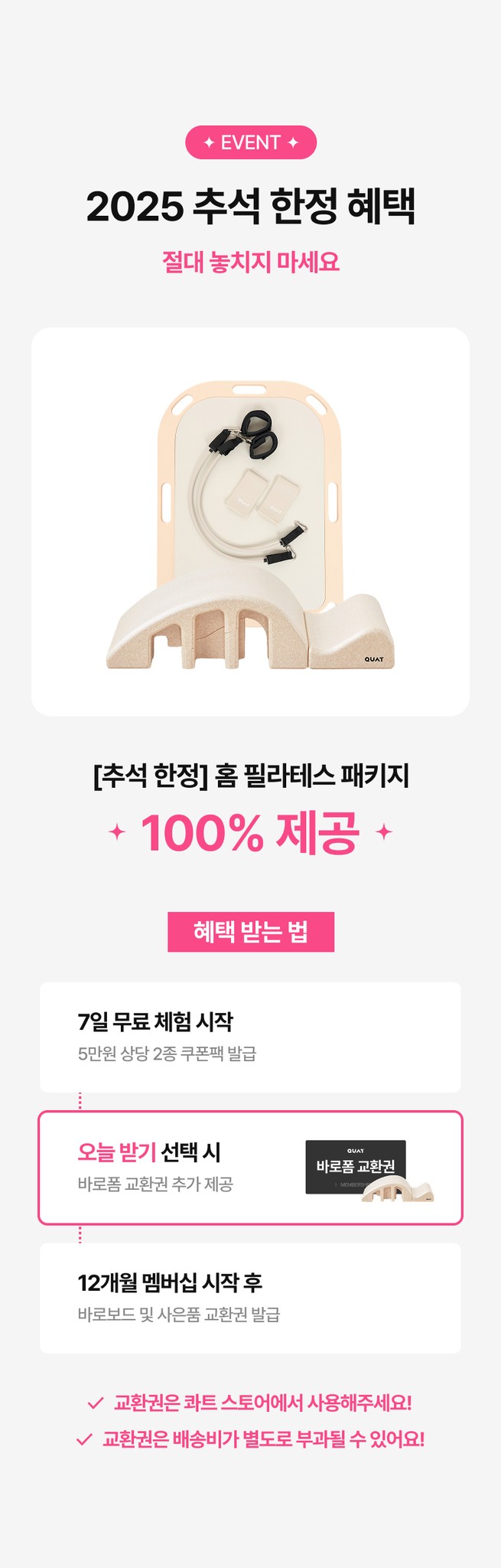
Task: Click the 2025 추석 한정 혜택 headline
Action: [250, 206]
